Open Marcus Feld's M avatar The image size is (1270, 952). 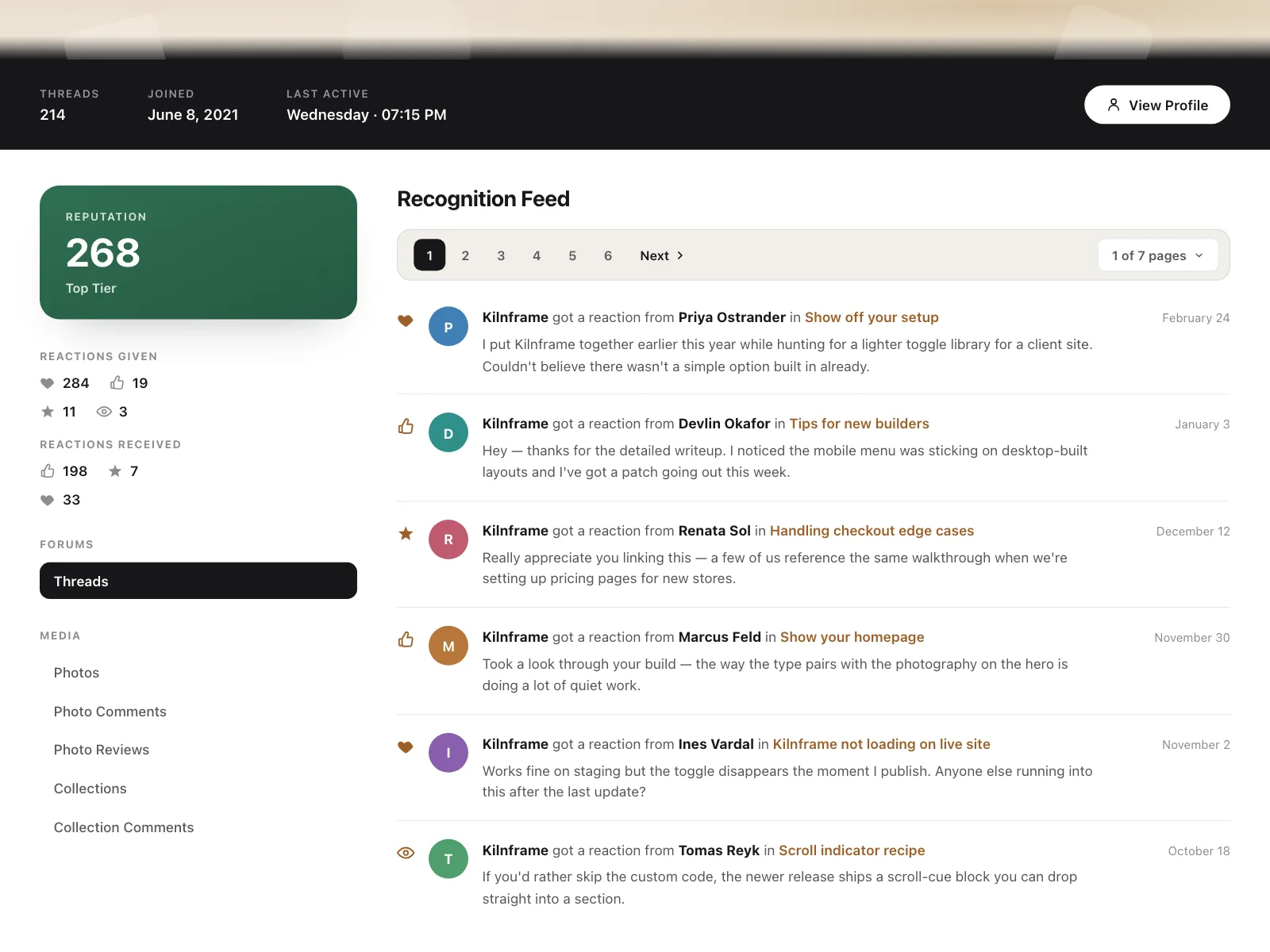[x=448, y=646]
